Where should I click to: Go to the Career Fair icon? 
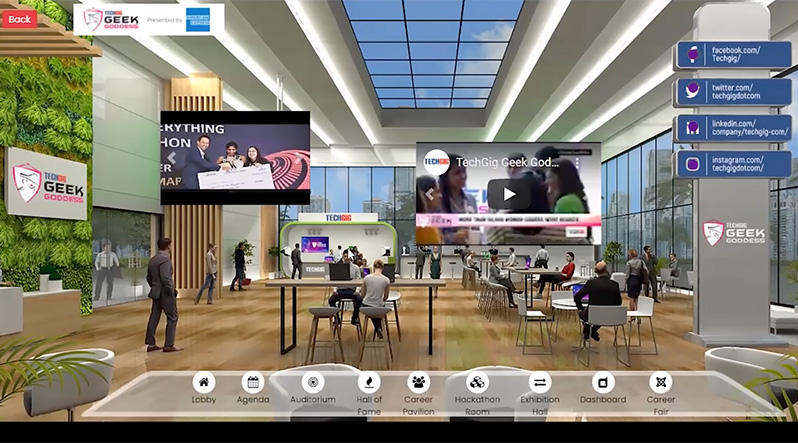[x=661, y=382]
